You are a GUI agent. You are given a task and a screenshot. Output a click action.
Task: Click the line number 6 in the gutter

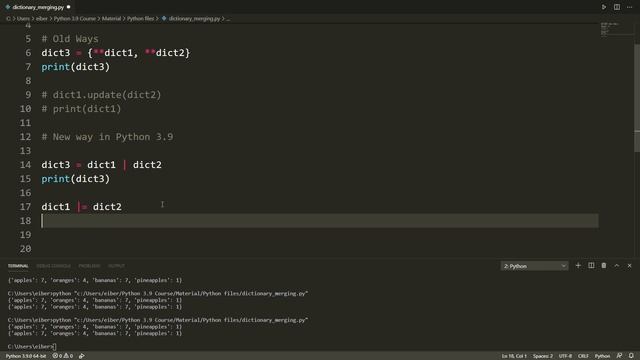[x=28, y=53]
